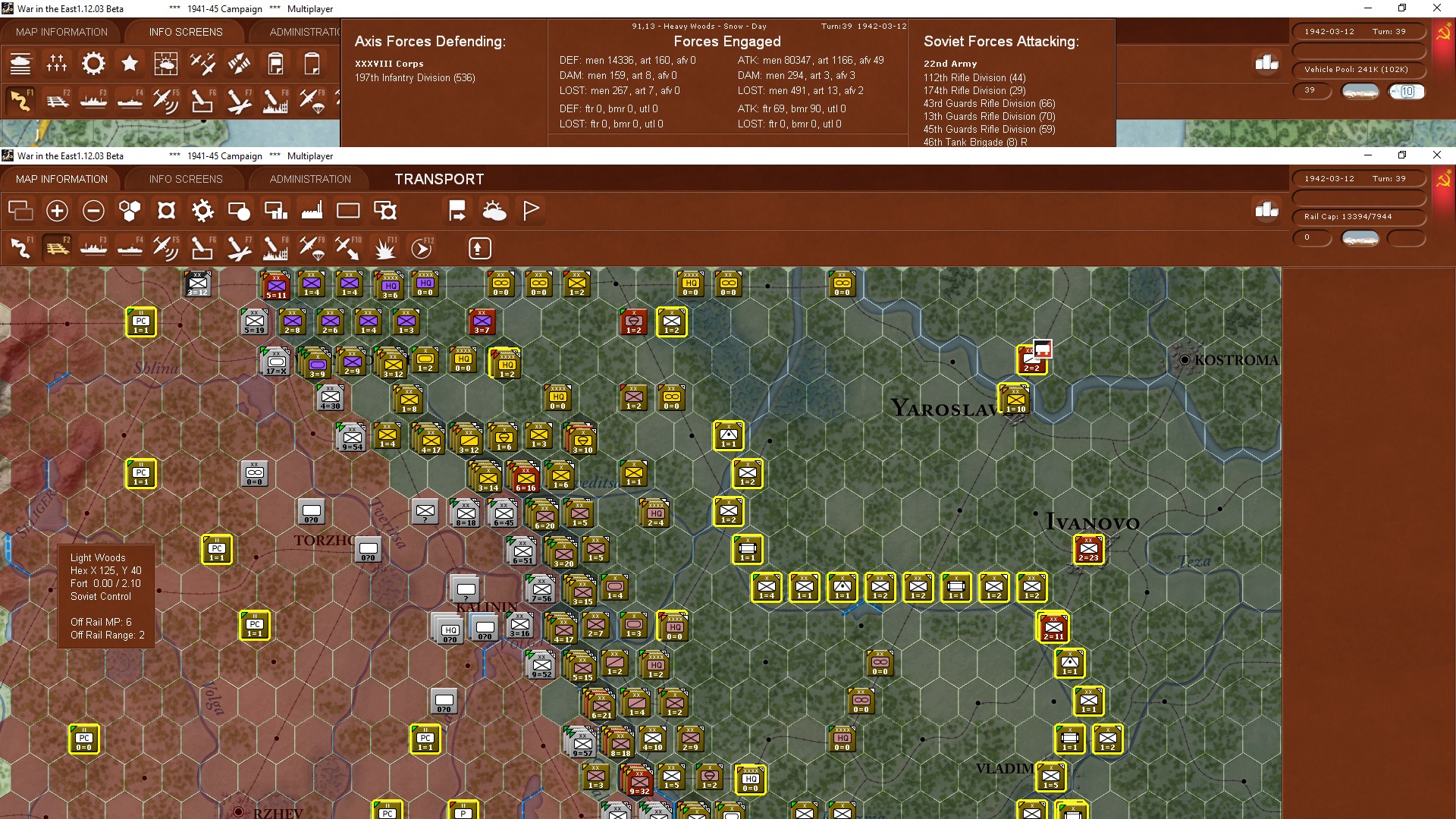Click the flag with arrow icon
The width and height of the screenshot is (1456, 819).
coord(457,211)
